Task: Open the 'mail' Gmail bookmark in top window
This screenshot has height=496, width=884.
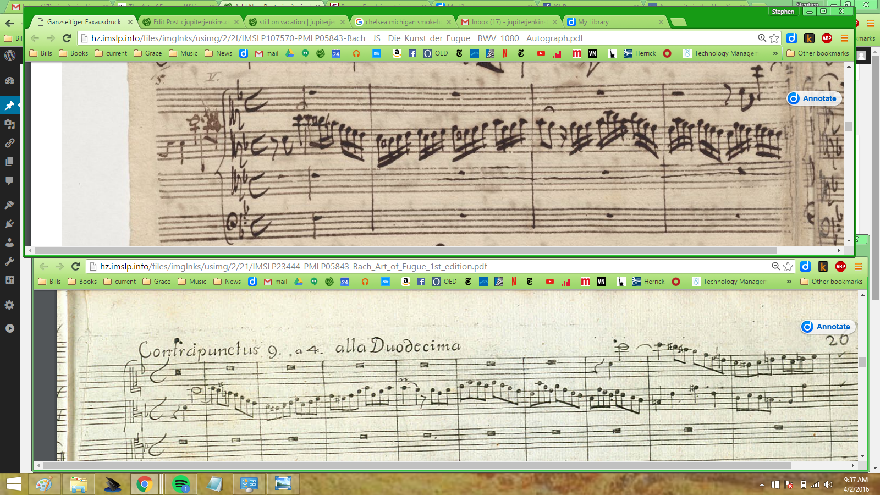Action: tap(267, 54)
